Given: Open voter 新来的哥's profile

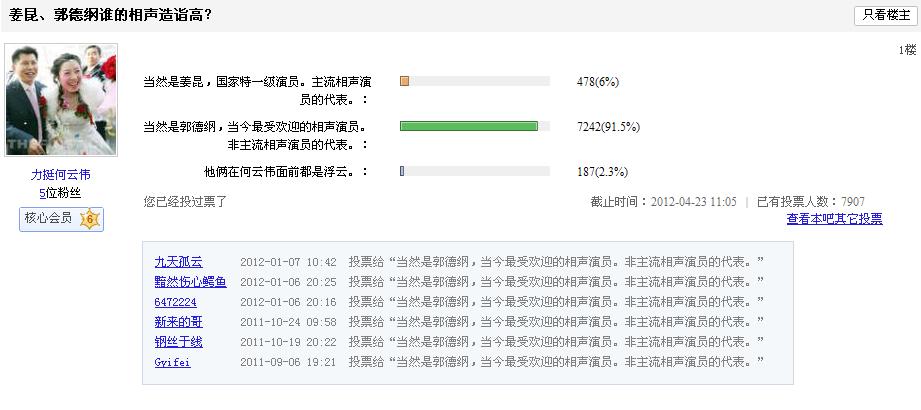Looking at the screenshot, I should tap(178, 322).
